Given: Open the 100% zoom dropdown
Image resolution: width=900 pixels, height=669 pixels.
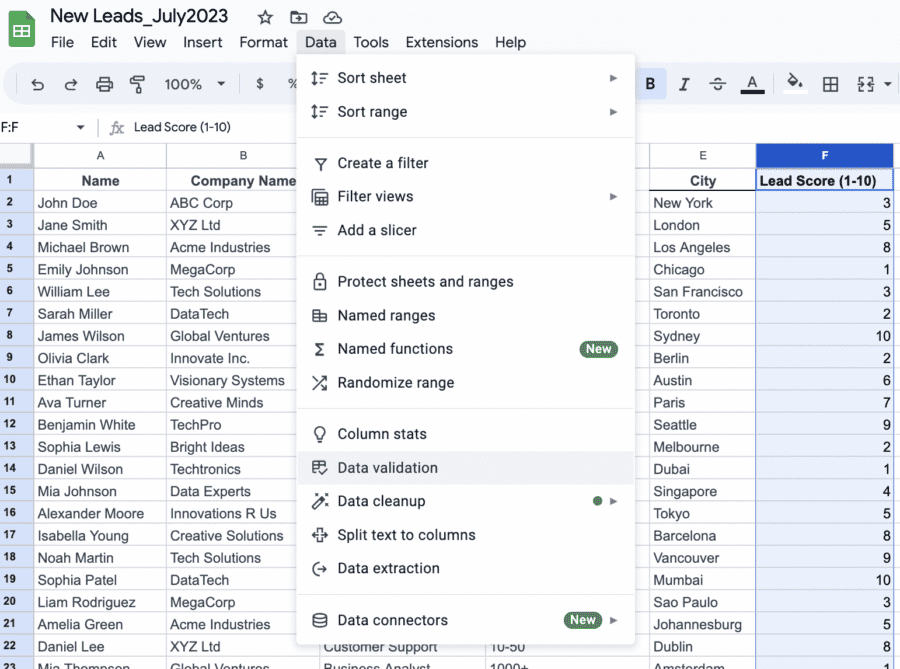Looking at the screenshot, I should click(194, 84).
